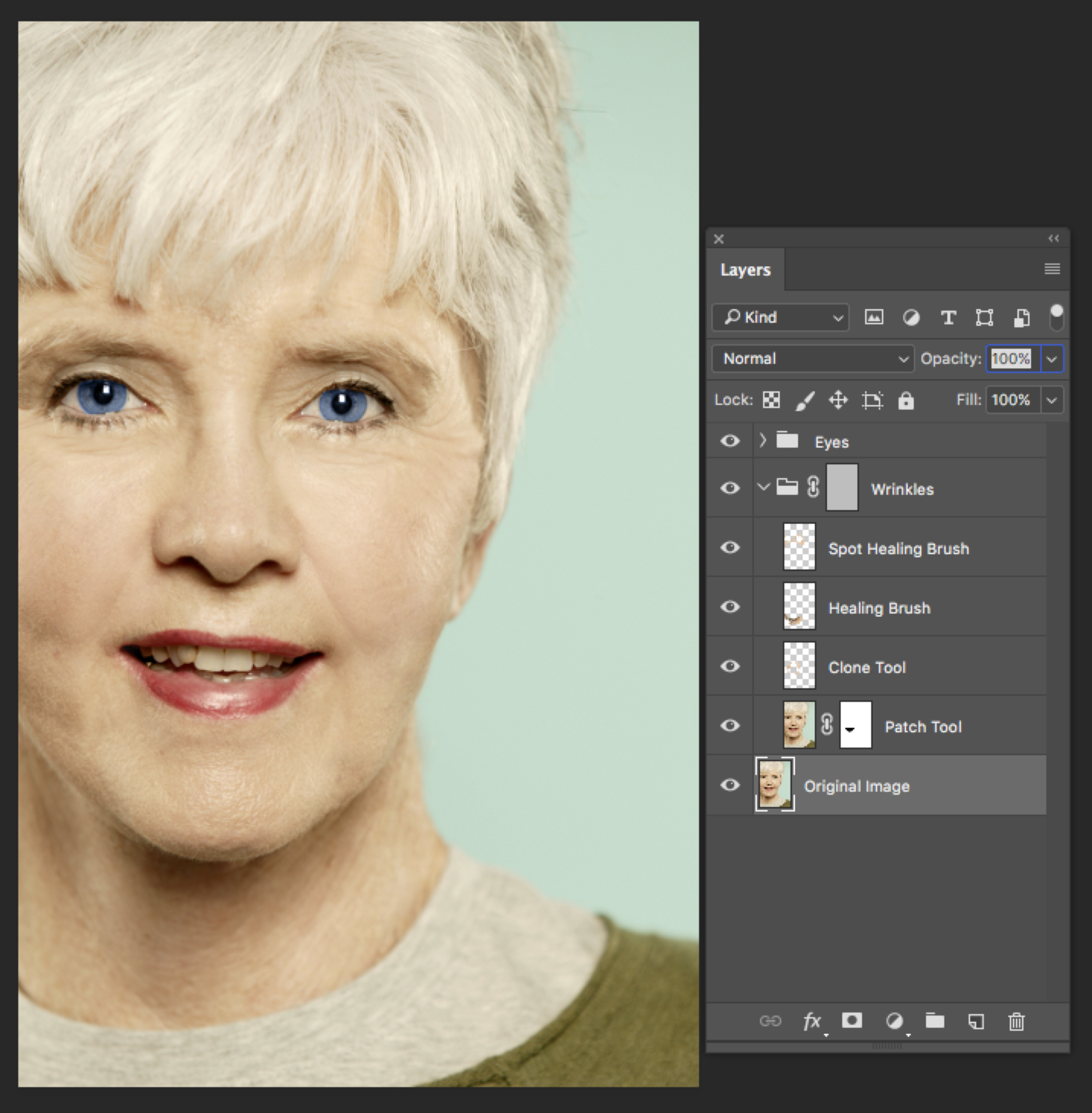Switch to the Layers tab

pyautogui.click(x=745, y=269)
